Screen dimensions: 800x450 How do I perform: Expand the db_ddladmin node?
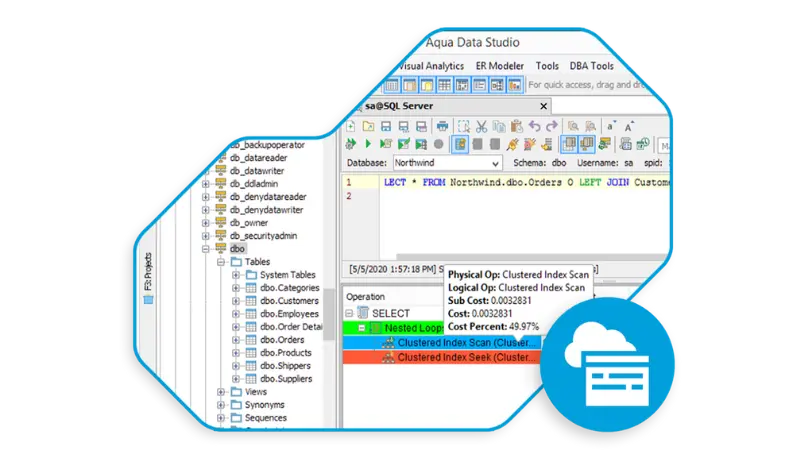pyautogui.click(x=206, y=184)
